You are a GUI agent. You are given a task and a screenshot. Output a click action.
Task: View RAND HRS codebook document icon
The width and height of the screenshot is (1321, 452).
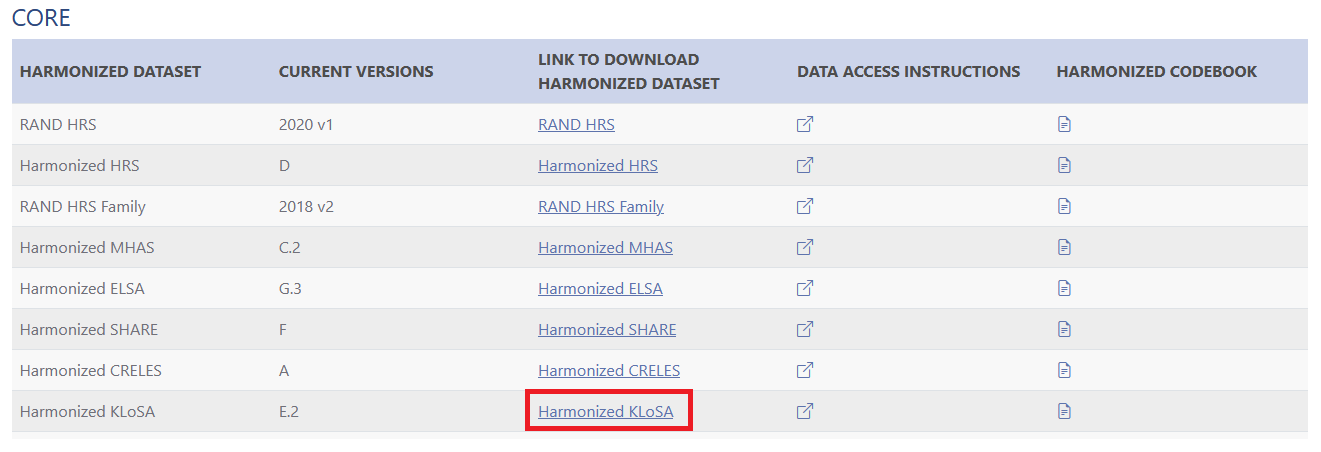pyautogui.click(x=1064, y=125)
